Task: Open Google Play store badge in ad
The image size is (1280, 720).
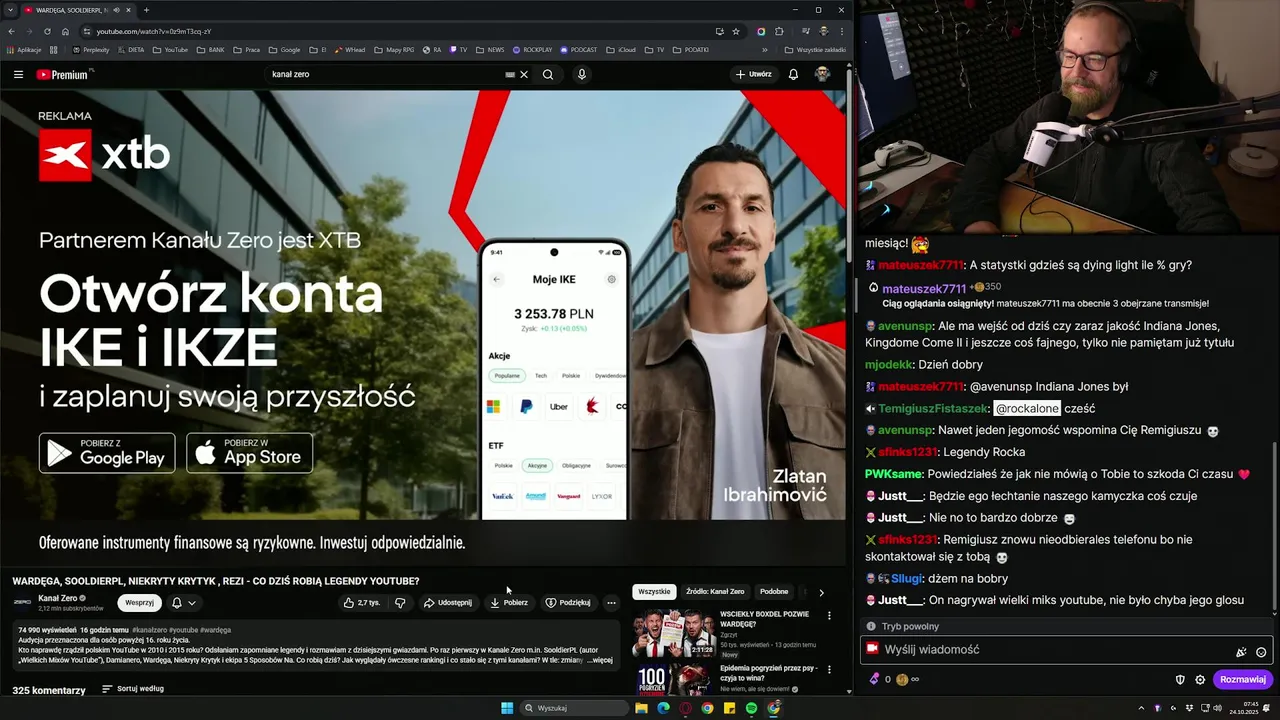Action: [107, 453]
